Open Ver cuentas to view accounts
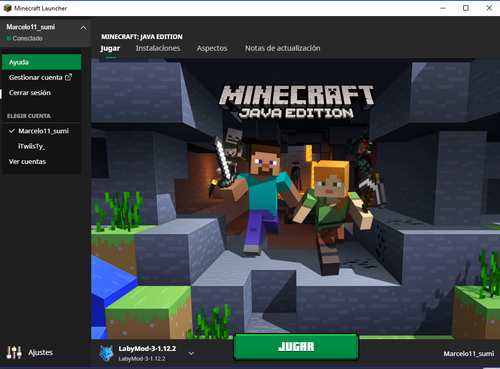The image size is (500, 369). tap(41, 162)
